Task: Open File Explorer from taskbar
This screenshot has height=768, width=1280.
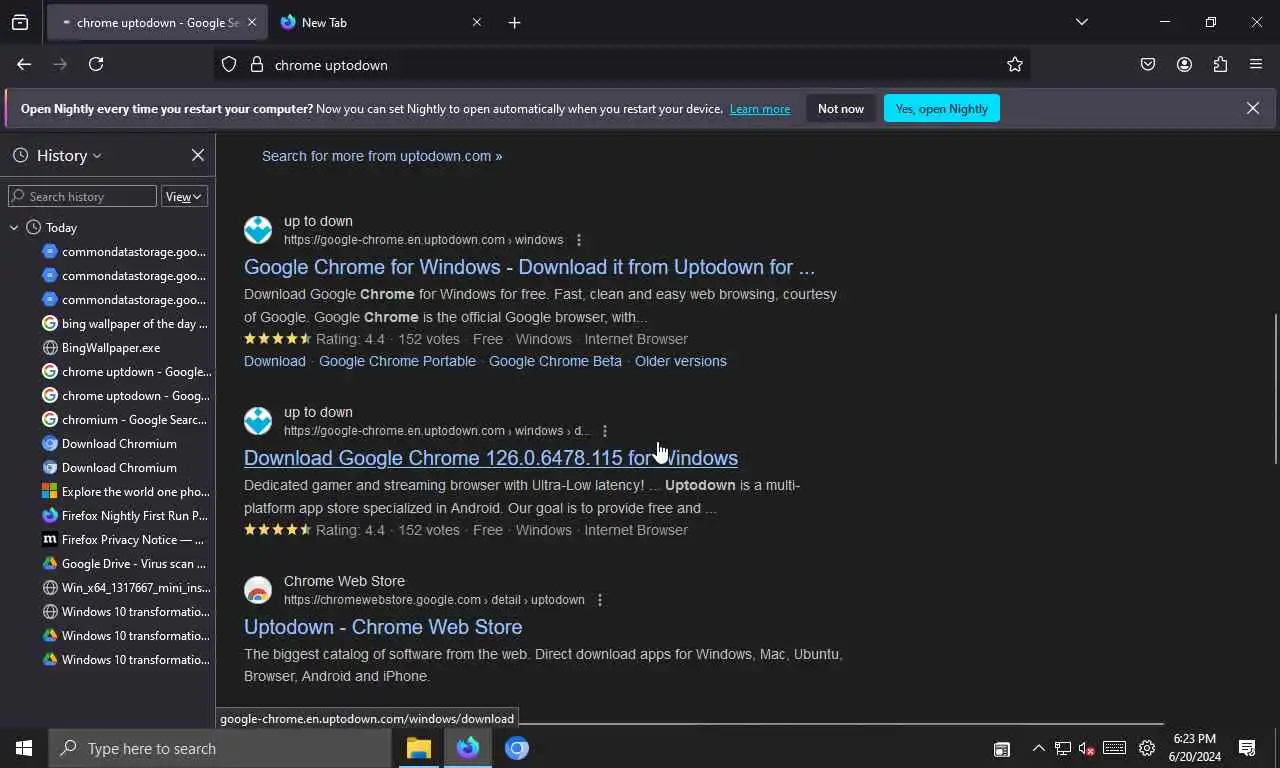Action: (x=419, y=748)
